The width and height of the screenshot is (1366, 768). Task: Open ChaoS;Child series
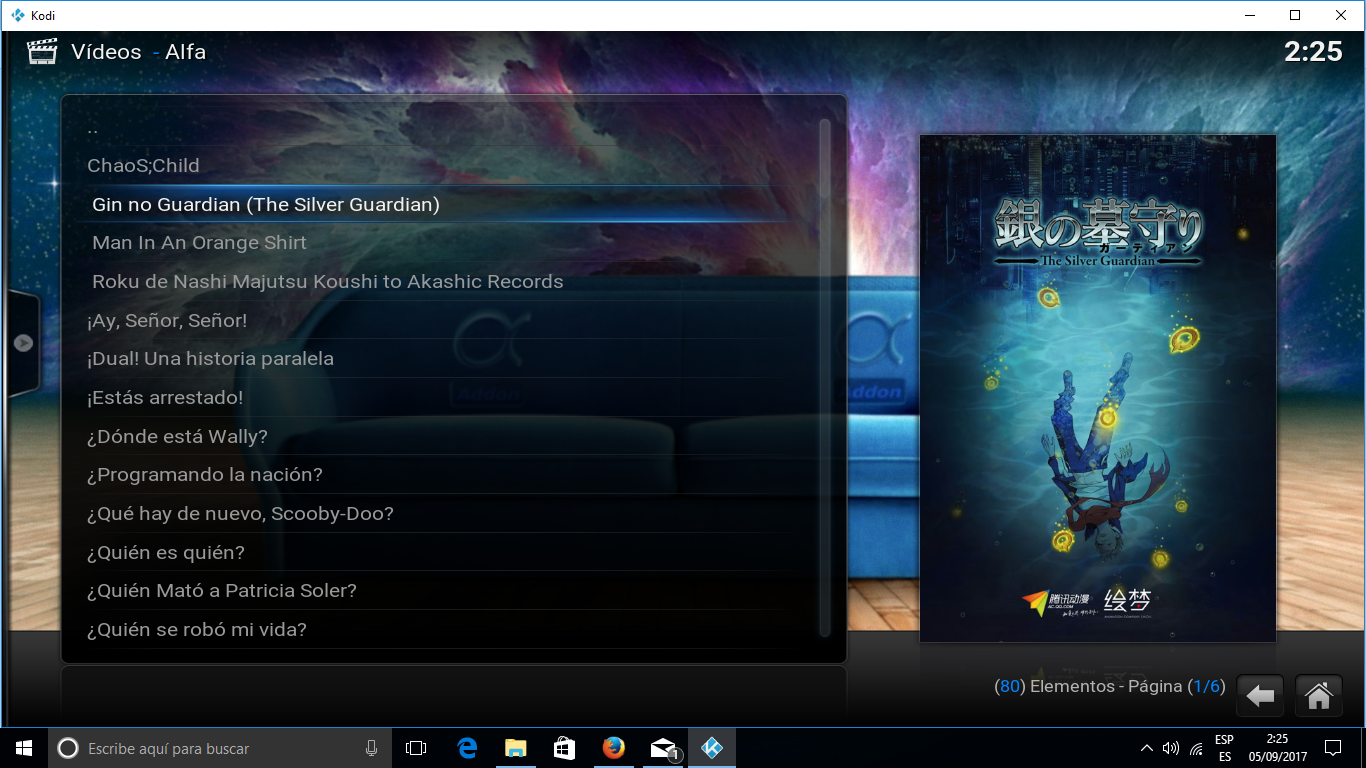click(440, 166)
